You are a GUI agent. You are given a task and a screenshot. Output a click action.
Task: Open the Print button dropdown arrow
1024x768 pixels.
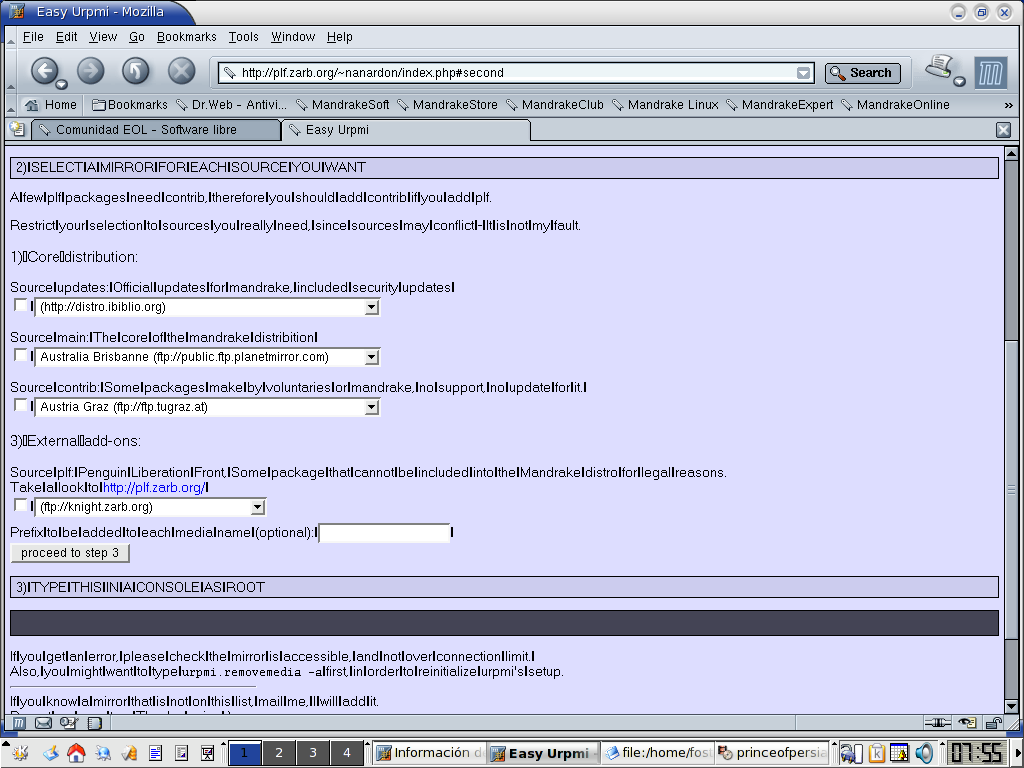tap(959, 81)
